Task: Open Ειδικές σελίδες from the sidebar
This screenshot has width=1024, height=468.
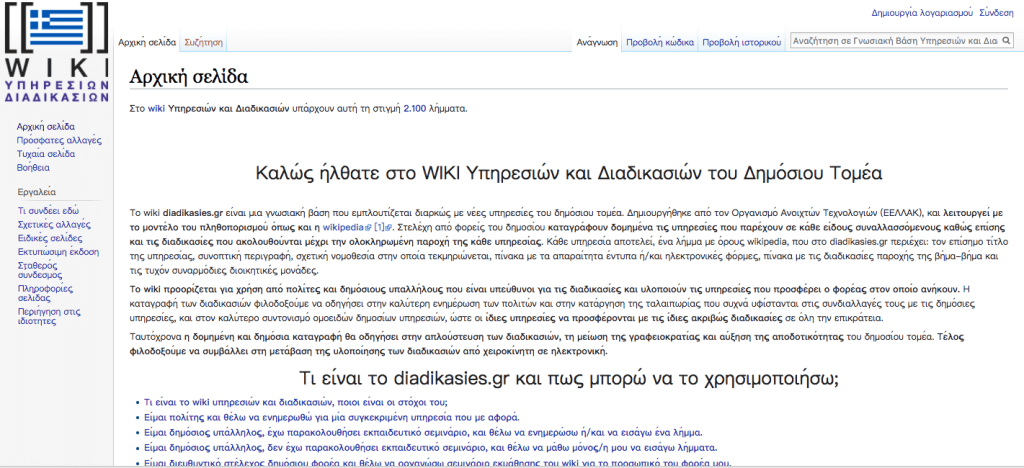Action: click(49, 239)
